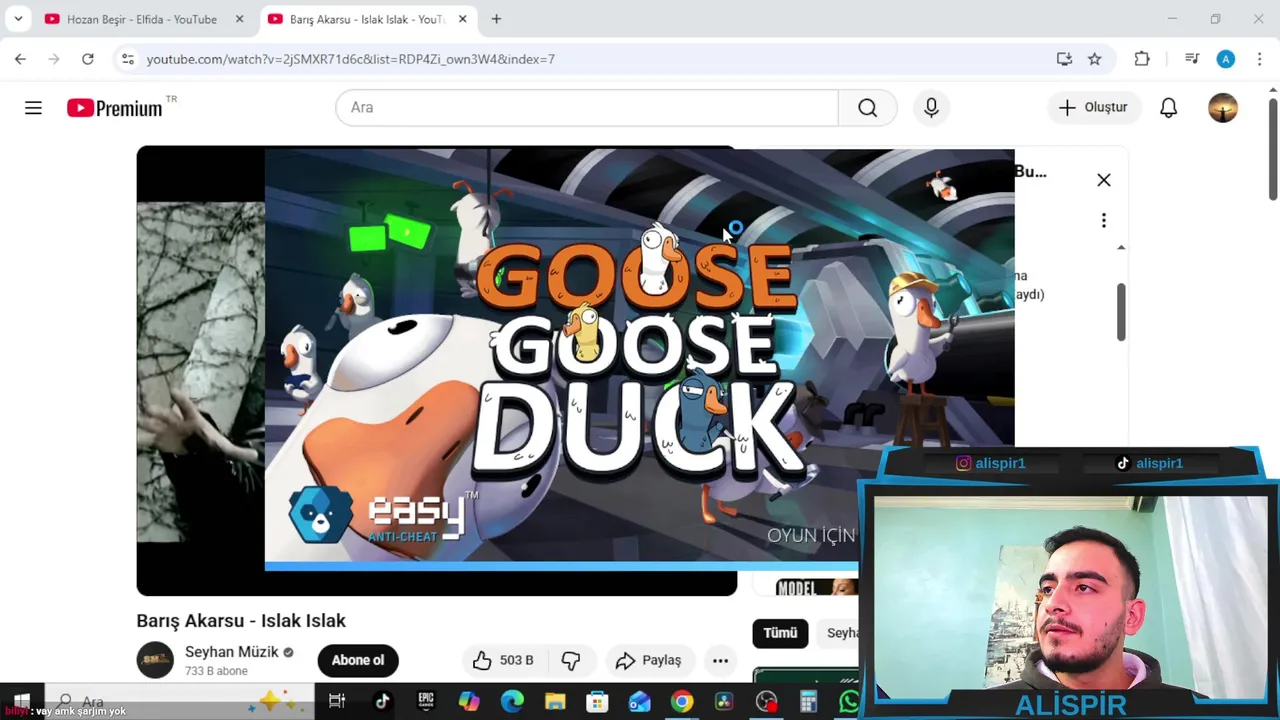
Task: Open DaVinci Resolve from the taskbar
Action: tap(724, 702)
